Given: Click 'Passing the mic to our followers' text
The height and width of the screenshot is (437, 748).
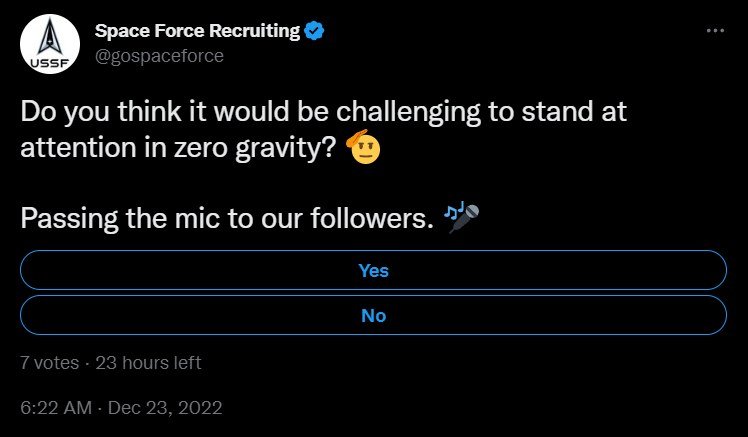Looking at the screenshot, I should 223,218.
